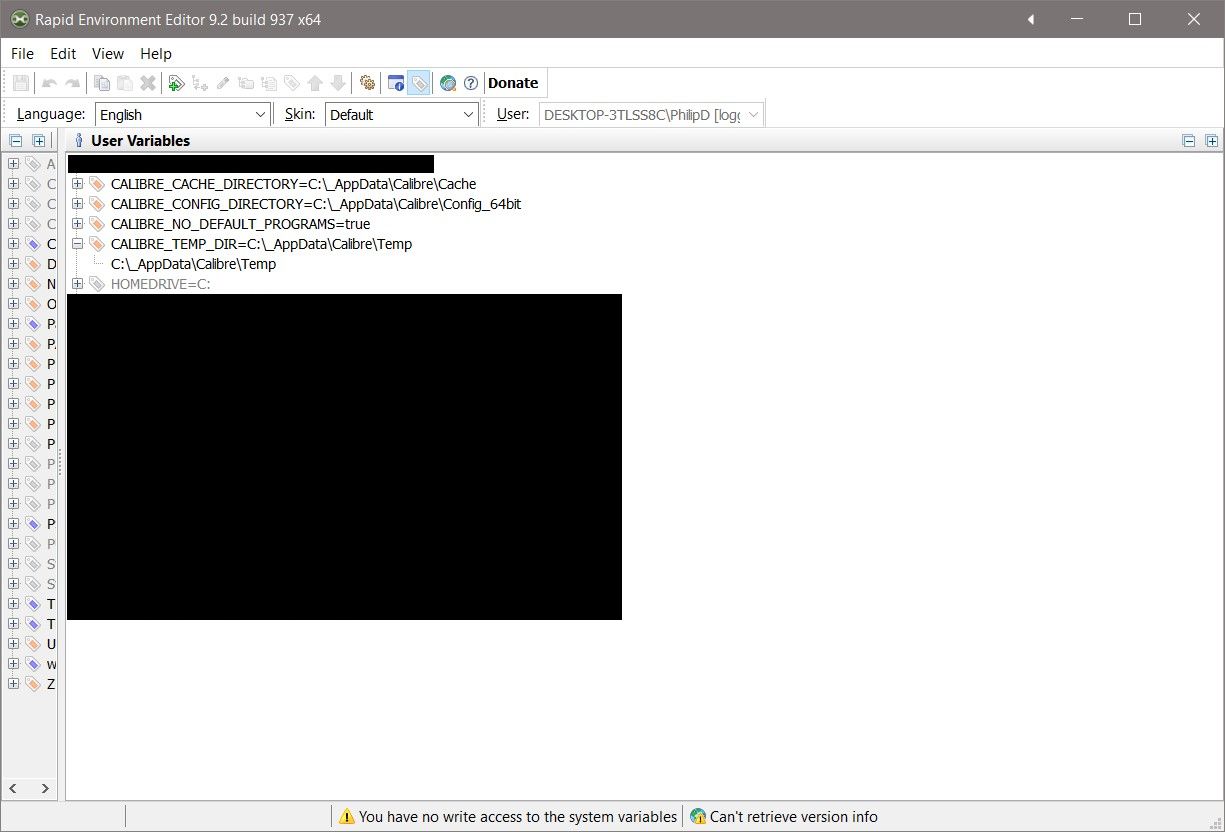Select CALIBRE_CACHE_DIRECTORY row text
Viewport: 1225px width, 832px height.
[x=293, y=184]
